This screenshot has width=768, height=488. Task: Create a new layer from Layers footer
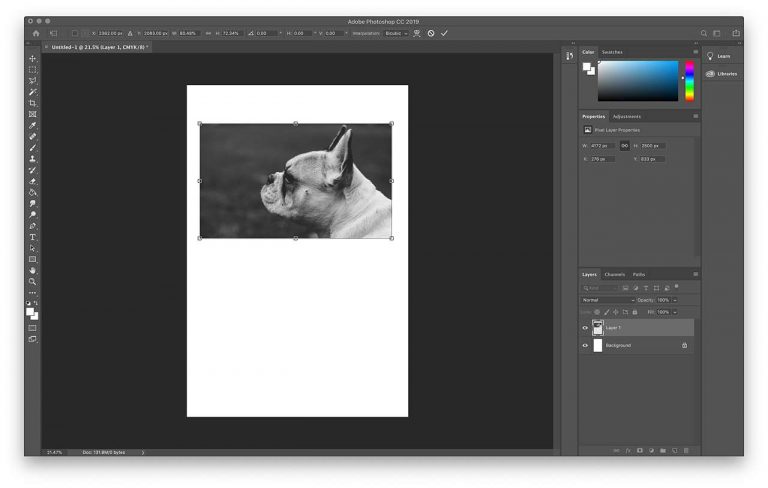pos(674,450)
